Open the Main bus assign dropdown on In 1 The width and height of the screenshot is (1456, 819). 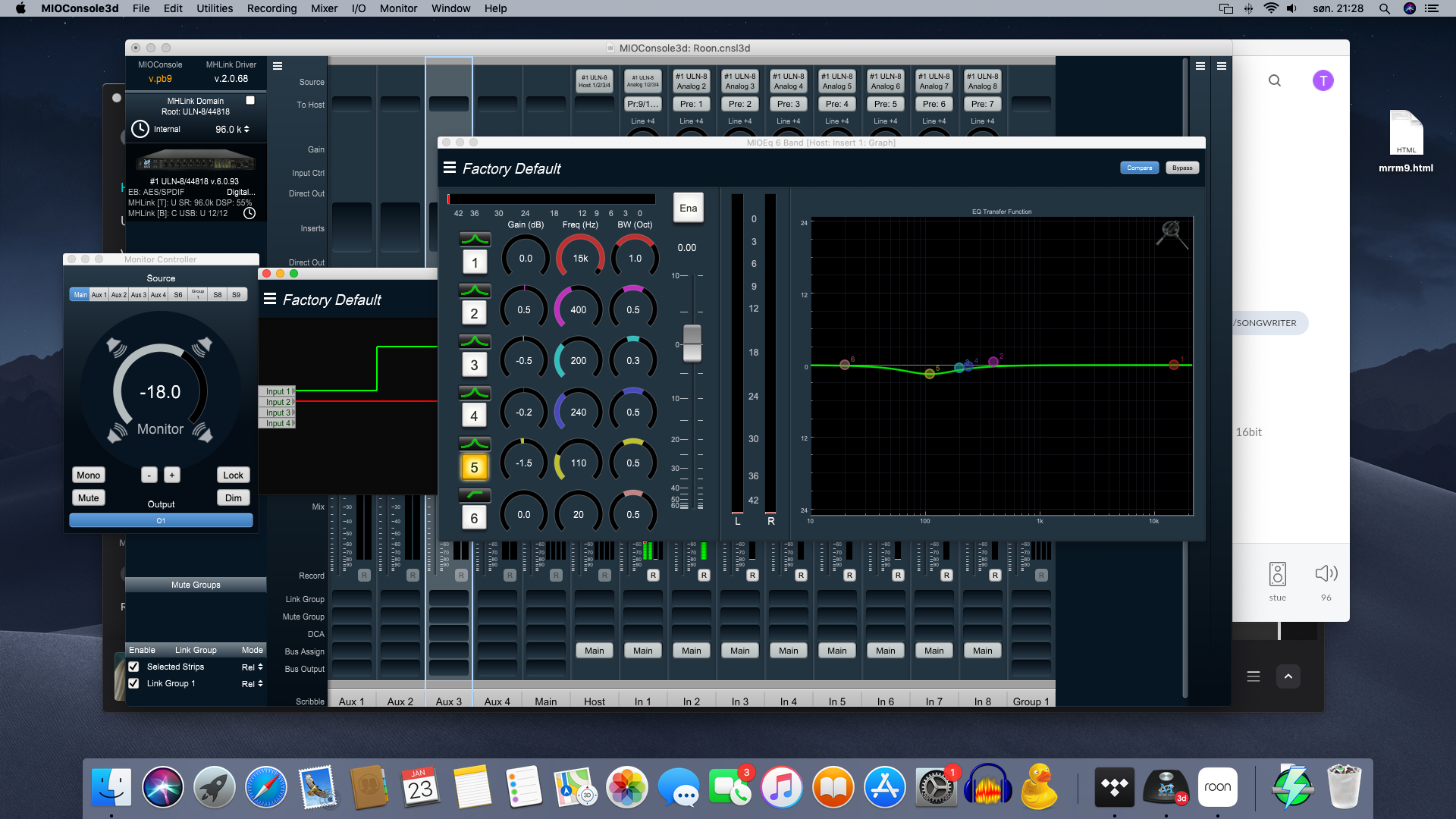coord(643,651)
